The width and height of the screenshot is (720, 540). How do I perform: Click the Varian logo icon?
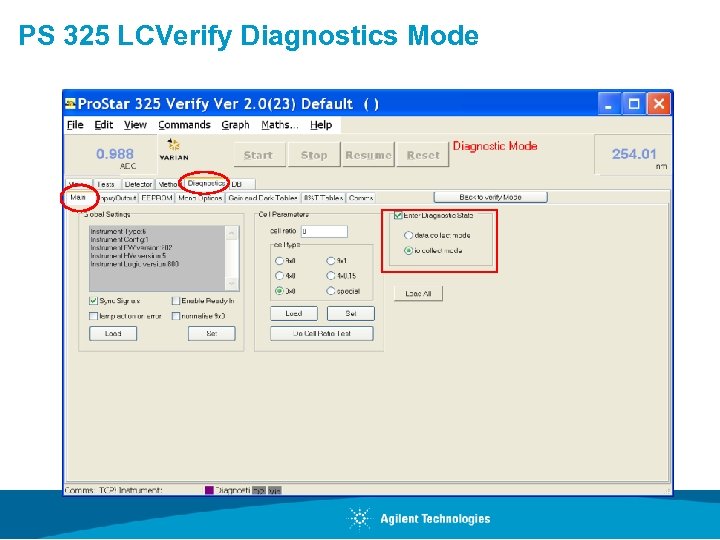(174, 150)
